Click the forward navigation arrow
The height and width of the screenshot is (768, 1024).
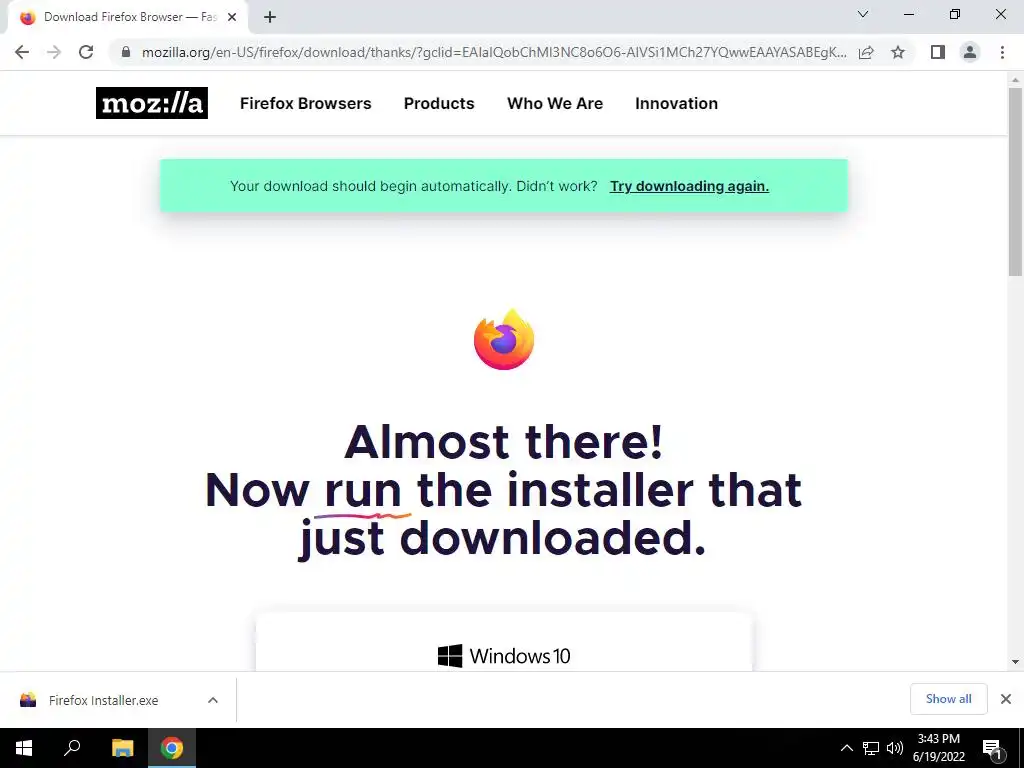point(54,52)
